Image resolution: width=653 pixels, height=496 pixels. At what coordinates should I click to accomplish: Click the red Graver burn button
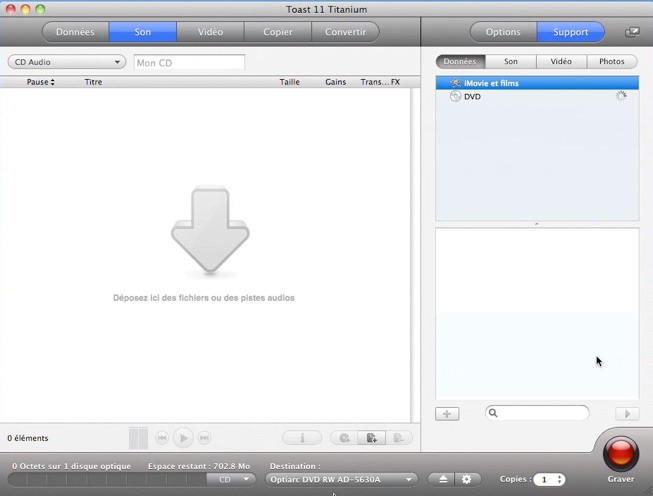pyautogui.click(x=621, y=453)
